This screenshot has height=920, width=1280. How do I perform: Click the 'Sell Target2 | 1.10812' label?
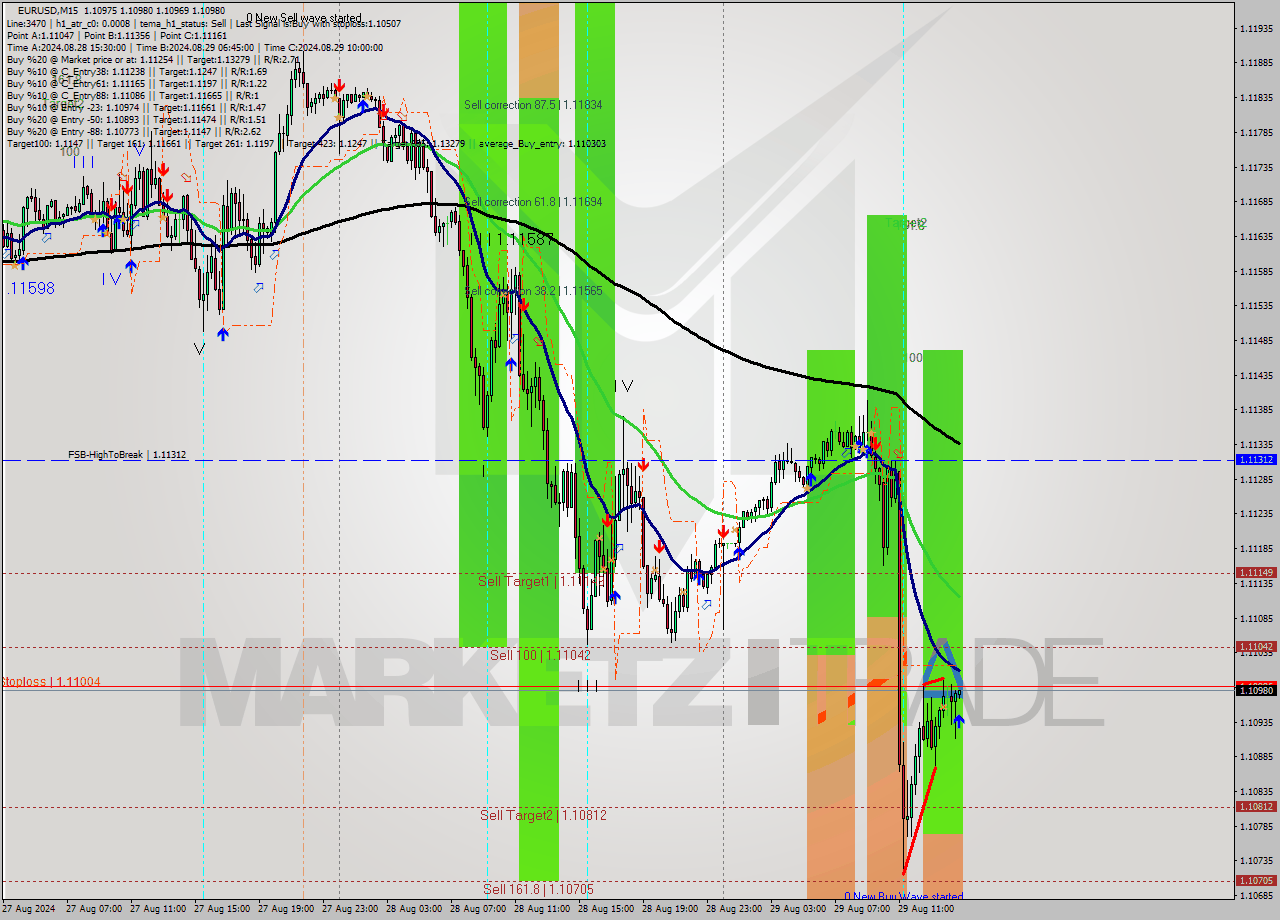[543, 815]
